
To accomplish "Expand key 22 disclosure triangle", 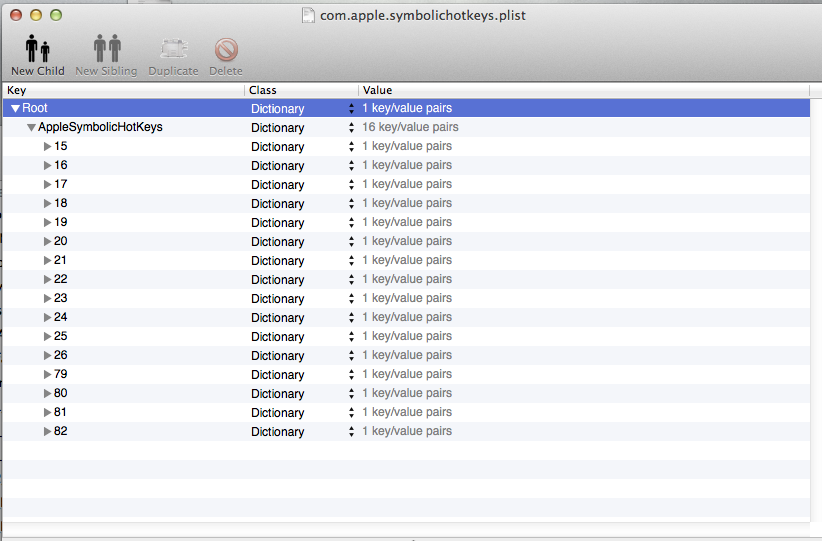I will pyautogui.click(x=47, y=279).
